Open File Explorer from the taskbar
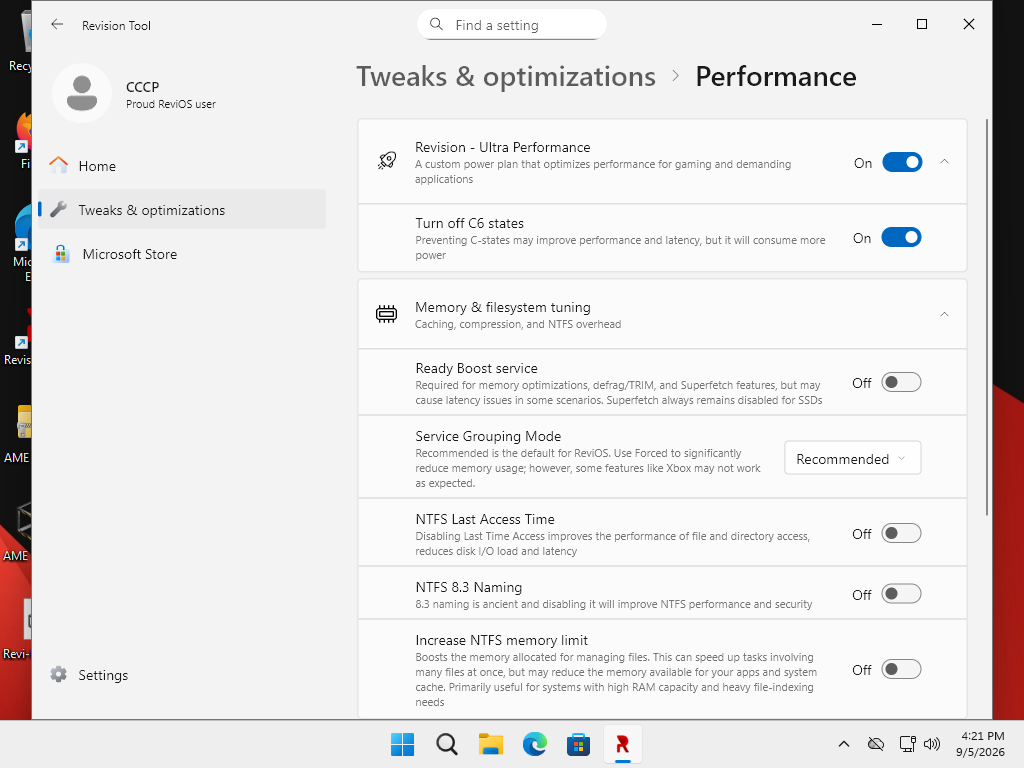This screenshot has width=1024, height=768. coord(490,744)
